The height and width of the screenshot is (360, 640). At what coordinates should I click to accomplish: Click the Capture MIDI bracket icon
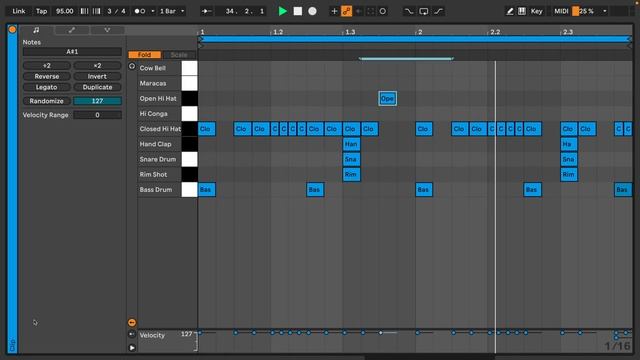tap(371, 11)
